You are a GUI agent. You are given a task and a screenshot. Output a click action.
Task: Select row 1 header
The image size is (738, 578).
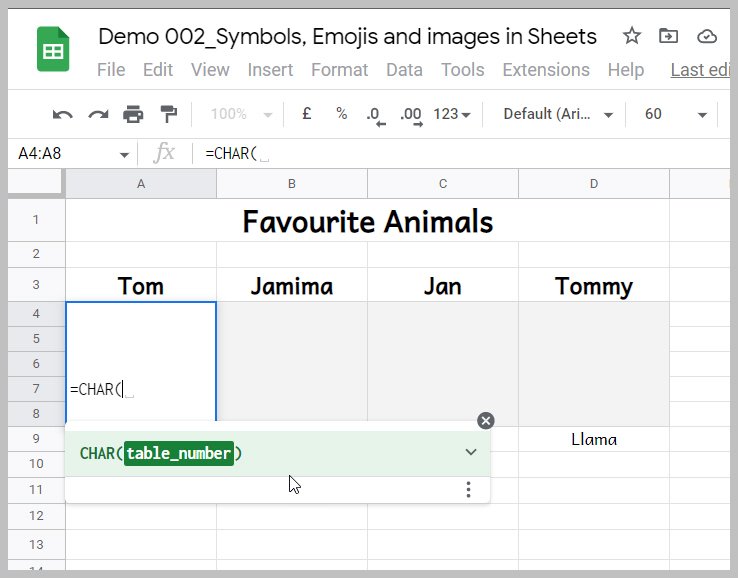pos(36,220)
